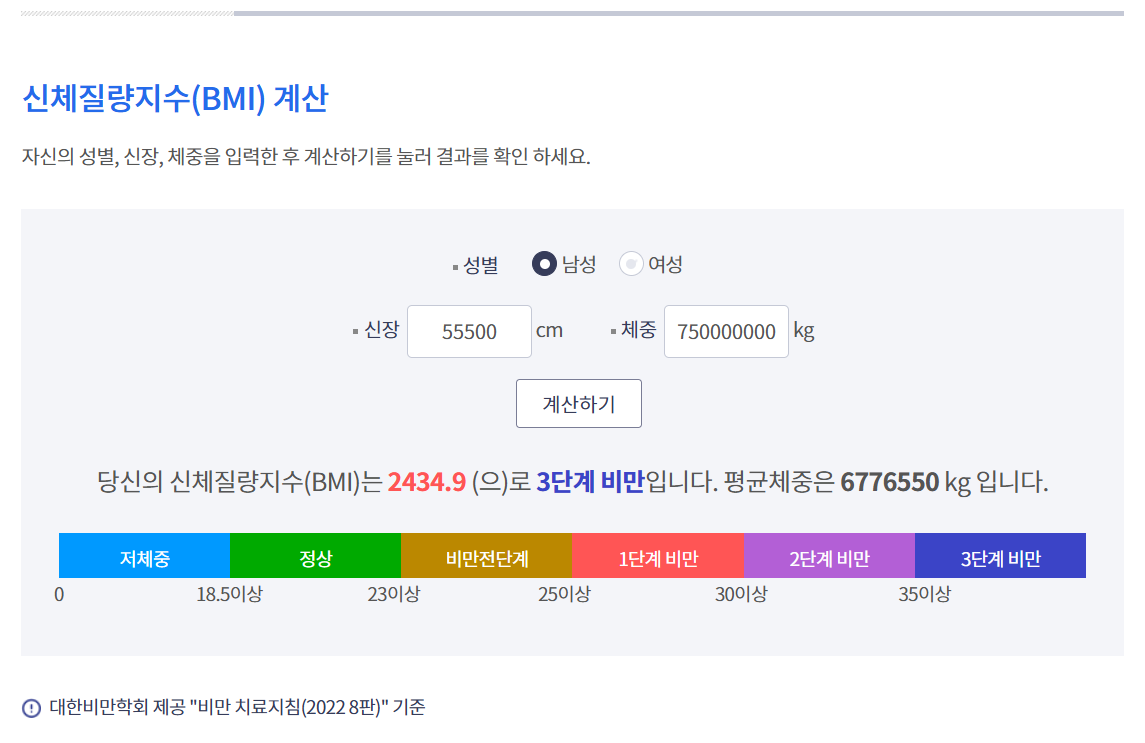Click the exclamation info icon beside the footnote
1145x743 pixels.
point(31,708)
